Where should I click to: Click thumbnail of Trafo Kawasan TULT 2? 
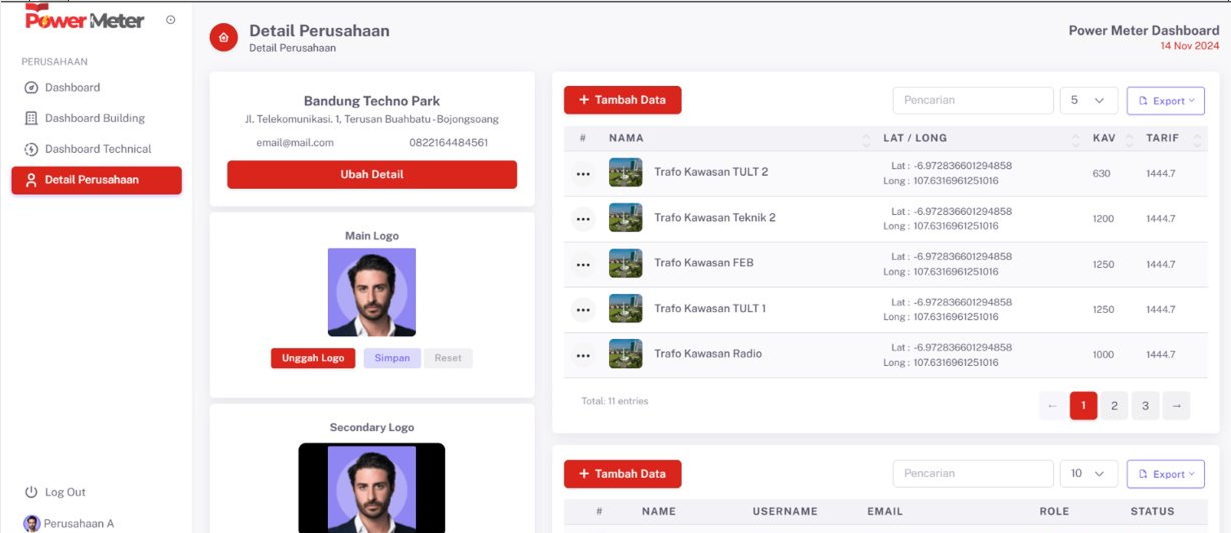click(x=626, y=173)
